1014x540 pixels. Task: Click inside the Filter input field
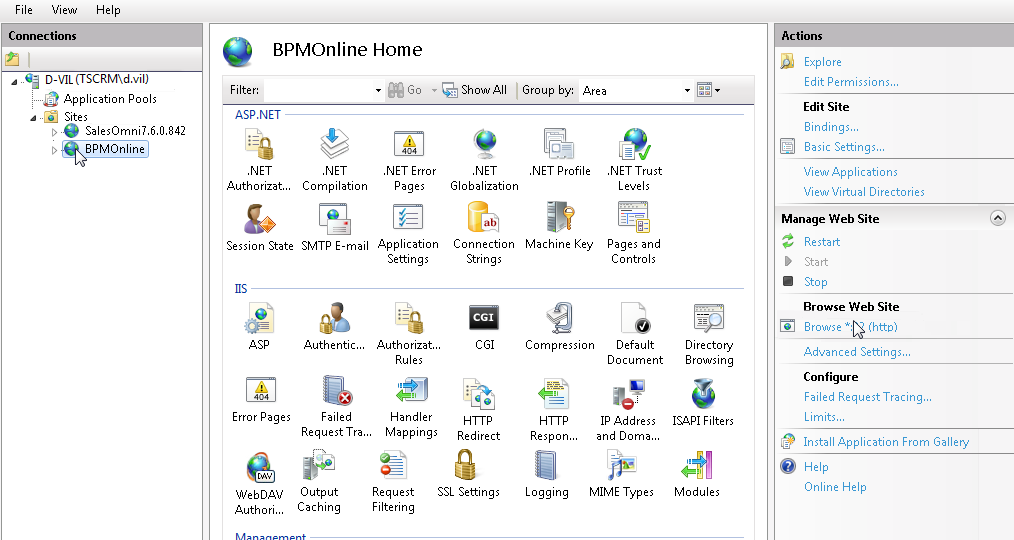[x=318, y=91]
